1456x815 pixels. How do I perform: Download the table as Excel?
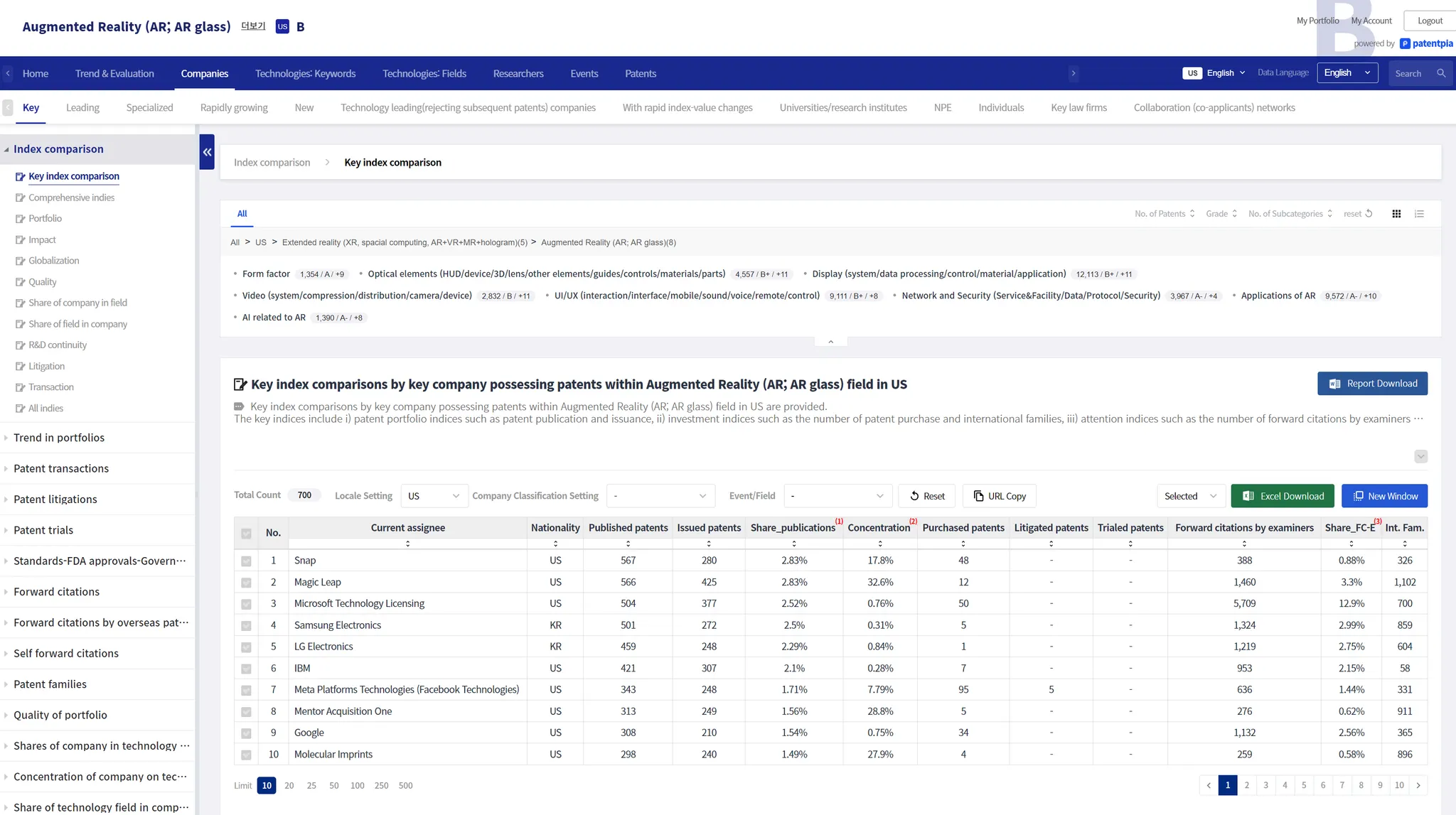1283,496
